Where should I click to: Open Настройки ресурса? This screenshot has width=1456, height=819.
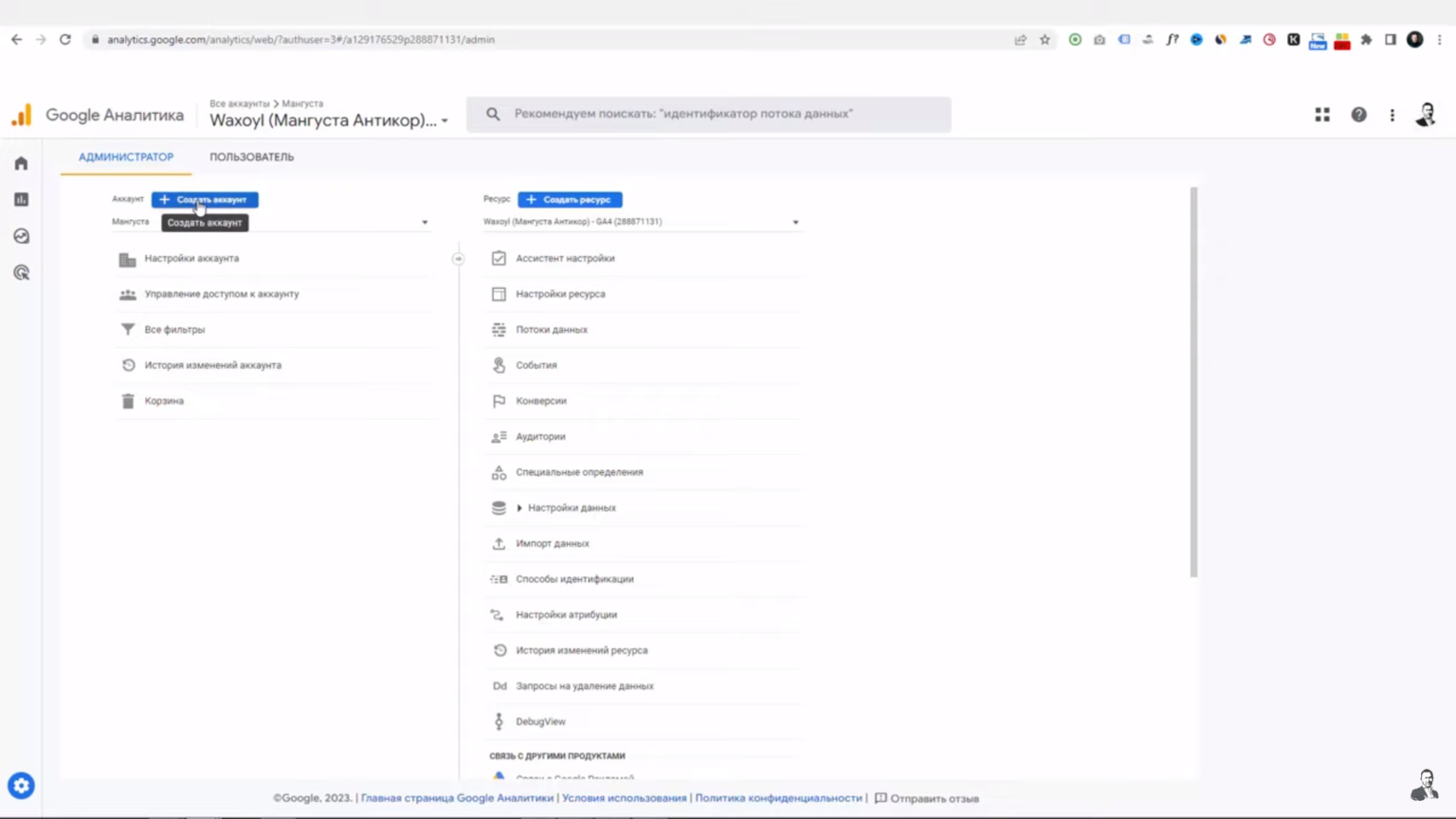click(x=560, y=295)
